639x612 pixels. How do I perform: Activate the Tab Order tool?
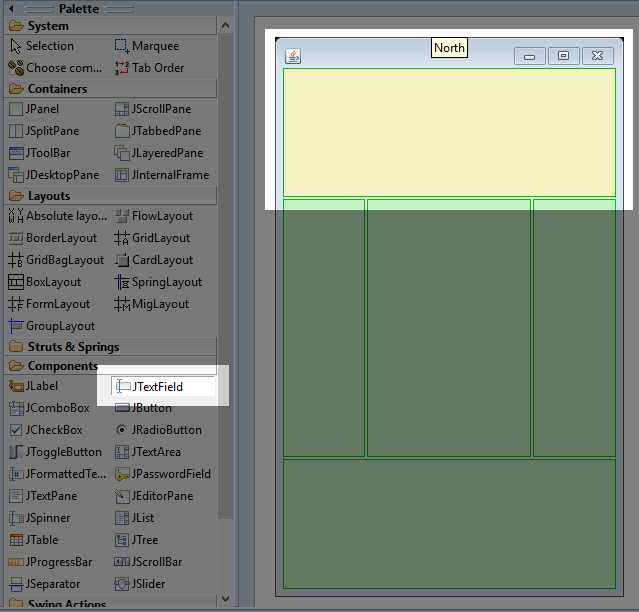point(149,68)
